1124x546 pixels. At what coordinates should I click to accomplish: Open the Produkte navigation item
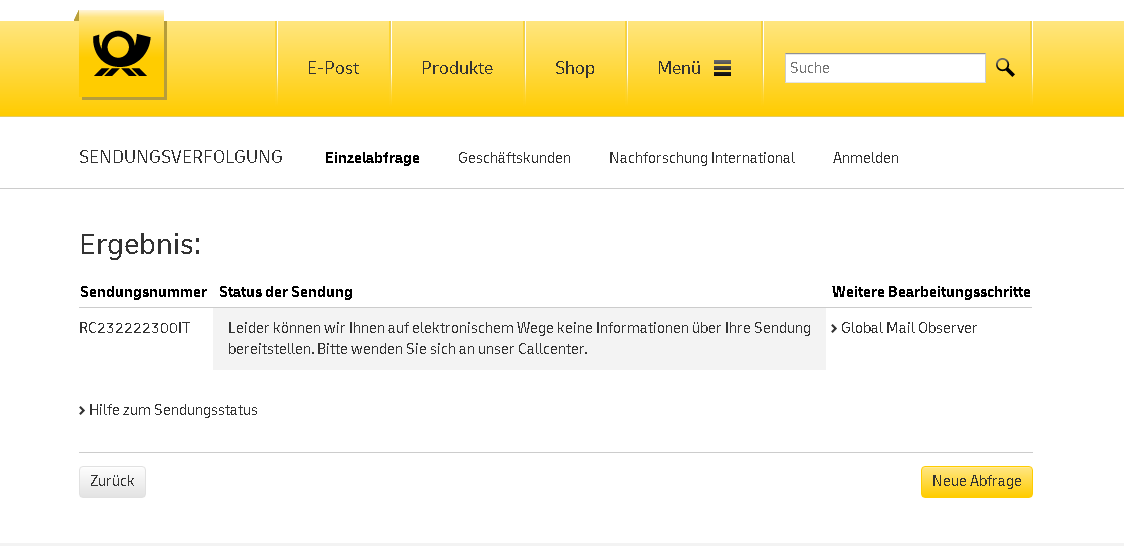tap(457, 68)
